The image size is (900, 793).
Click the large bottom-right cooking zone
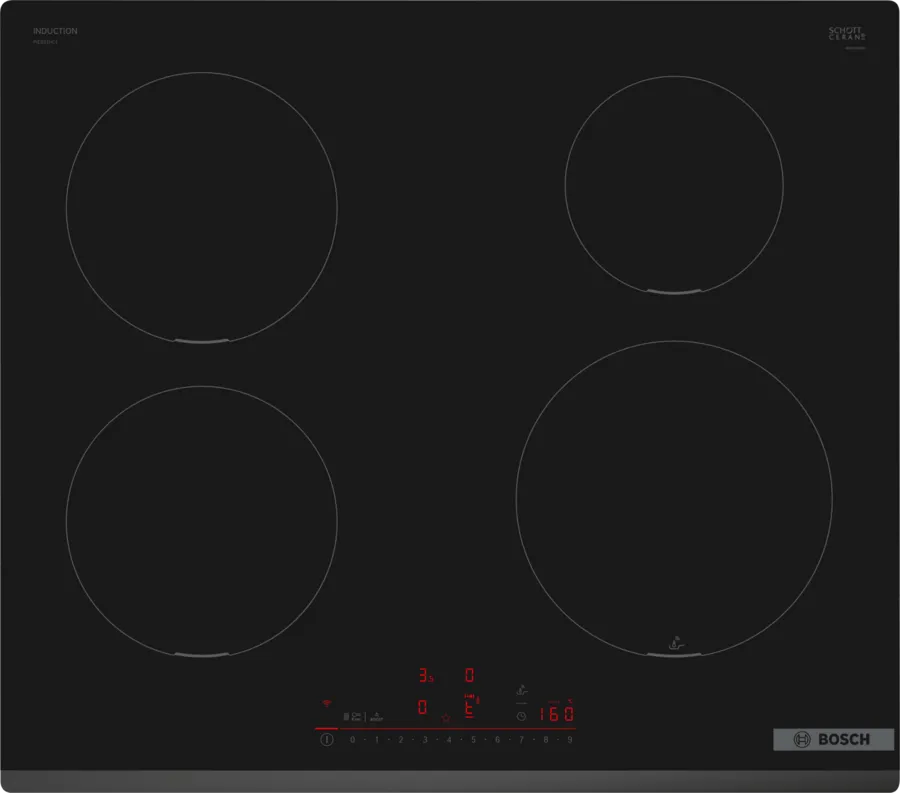point(673,498)
